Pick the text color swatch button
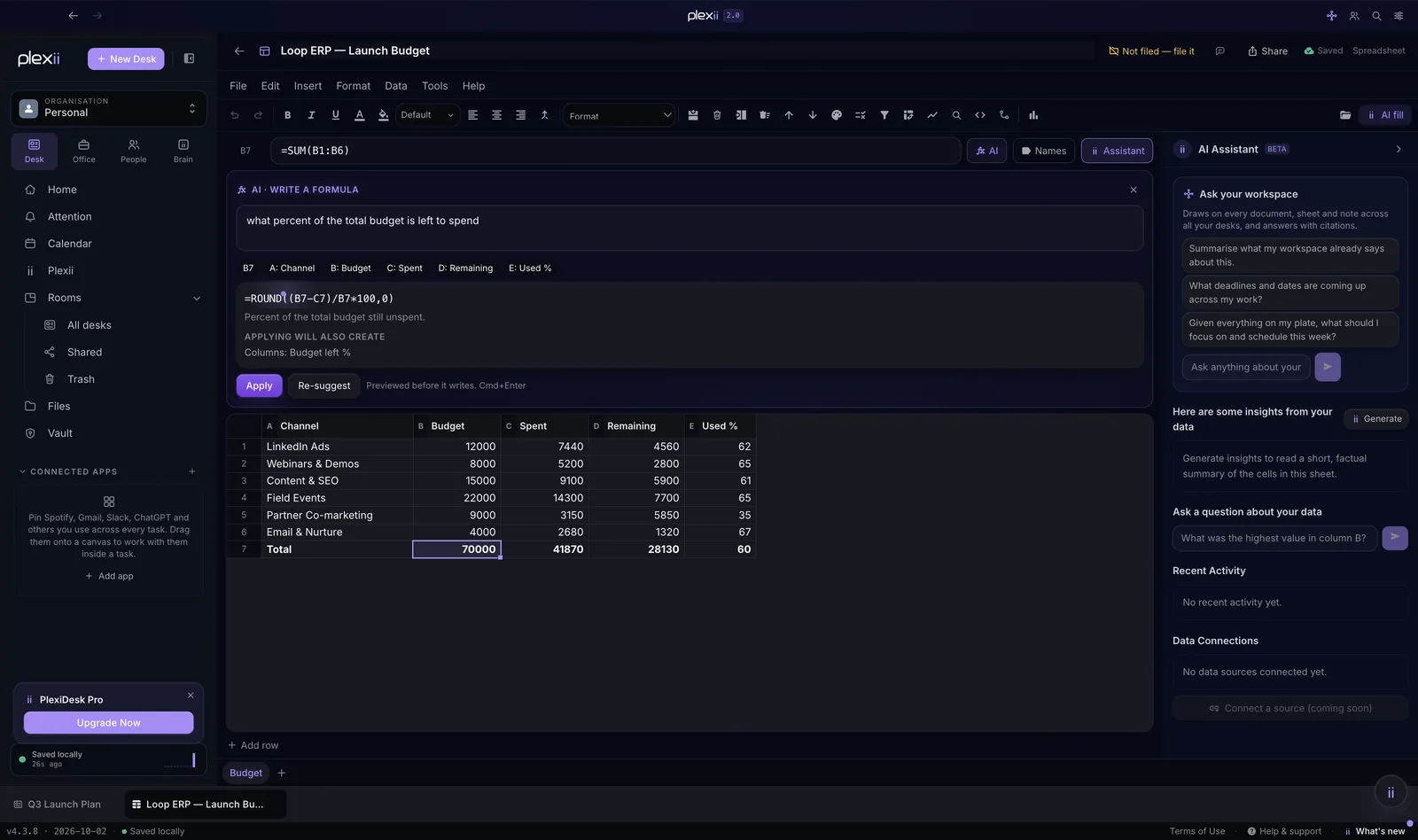This screenshot has width=1418, height=840. 359,115
